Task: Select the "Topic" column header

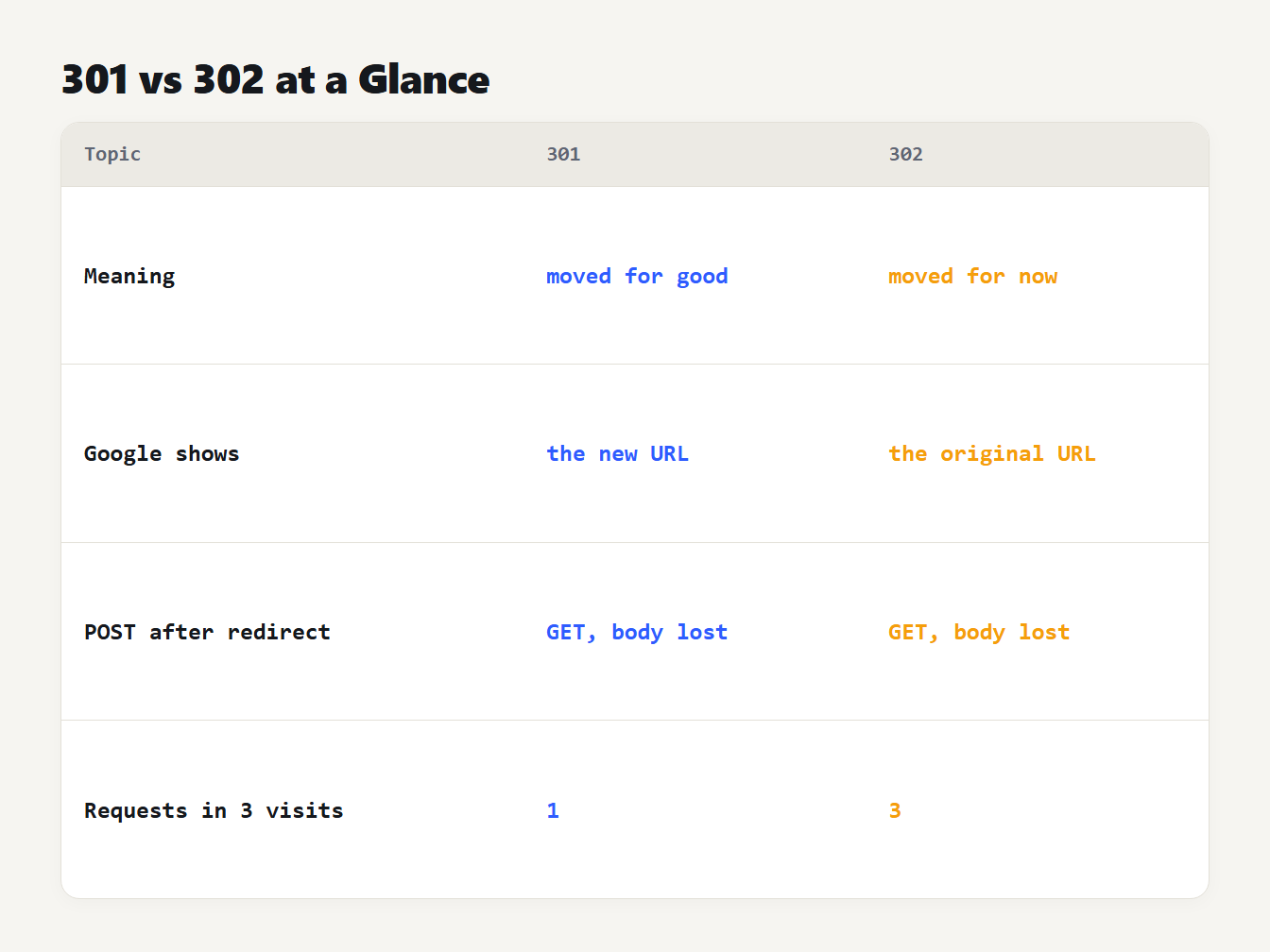Action: coord(112,154)
